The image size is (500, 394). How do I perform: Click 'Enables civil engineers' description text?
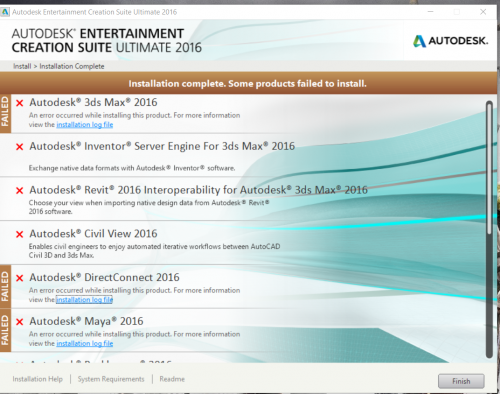point(154,251)
